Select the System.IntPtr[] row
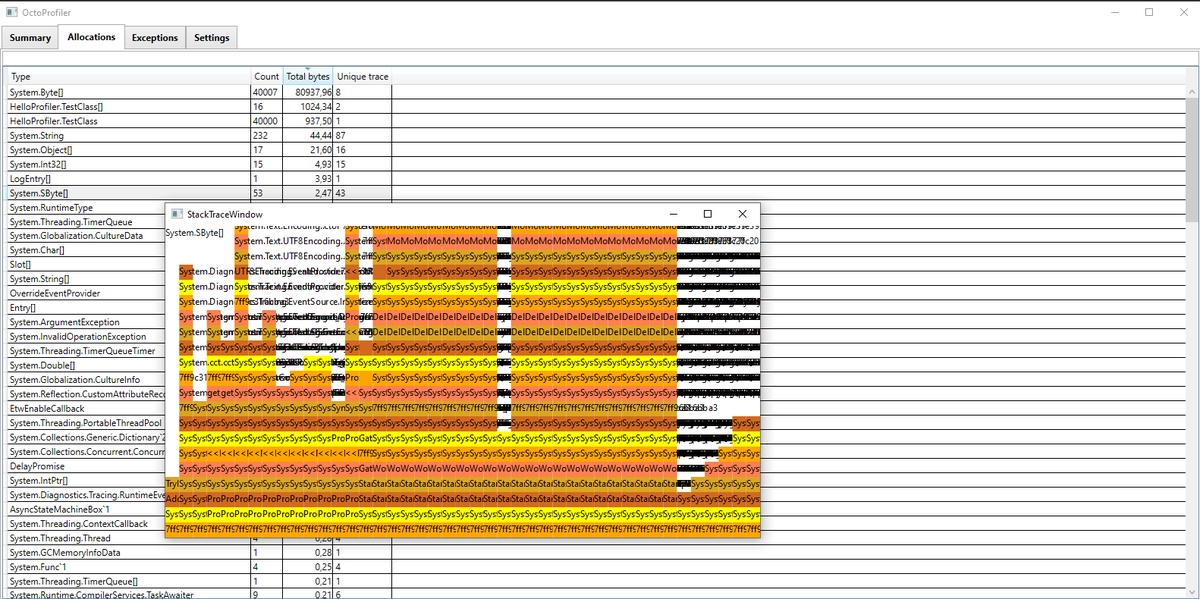Viewport: 1200px width, 599px height. tap(85, 481)
